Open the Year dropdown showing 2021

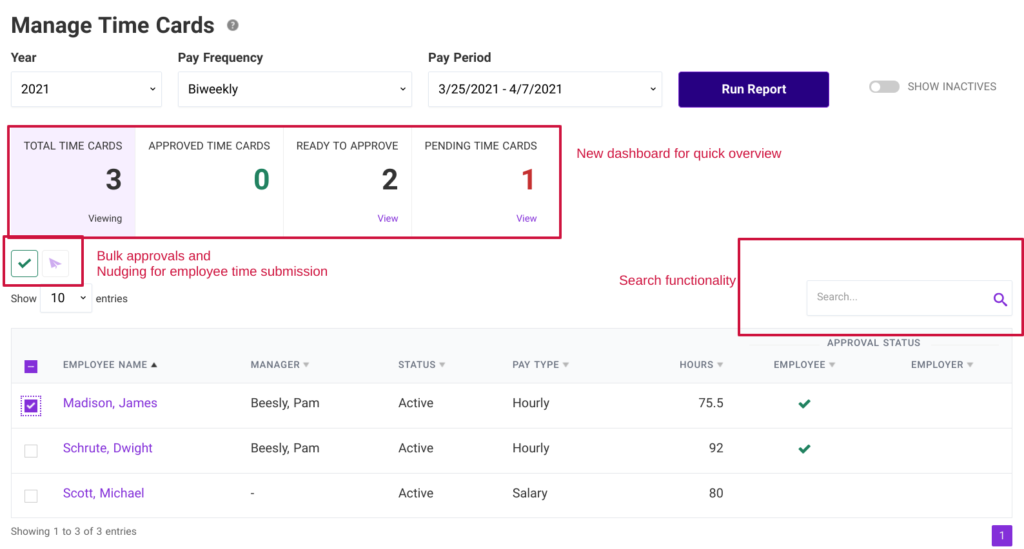point(86,89)
